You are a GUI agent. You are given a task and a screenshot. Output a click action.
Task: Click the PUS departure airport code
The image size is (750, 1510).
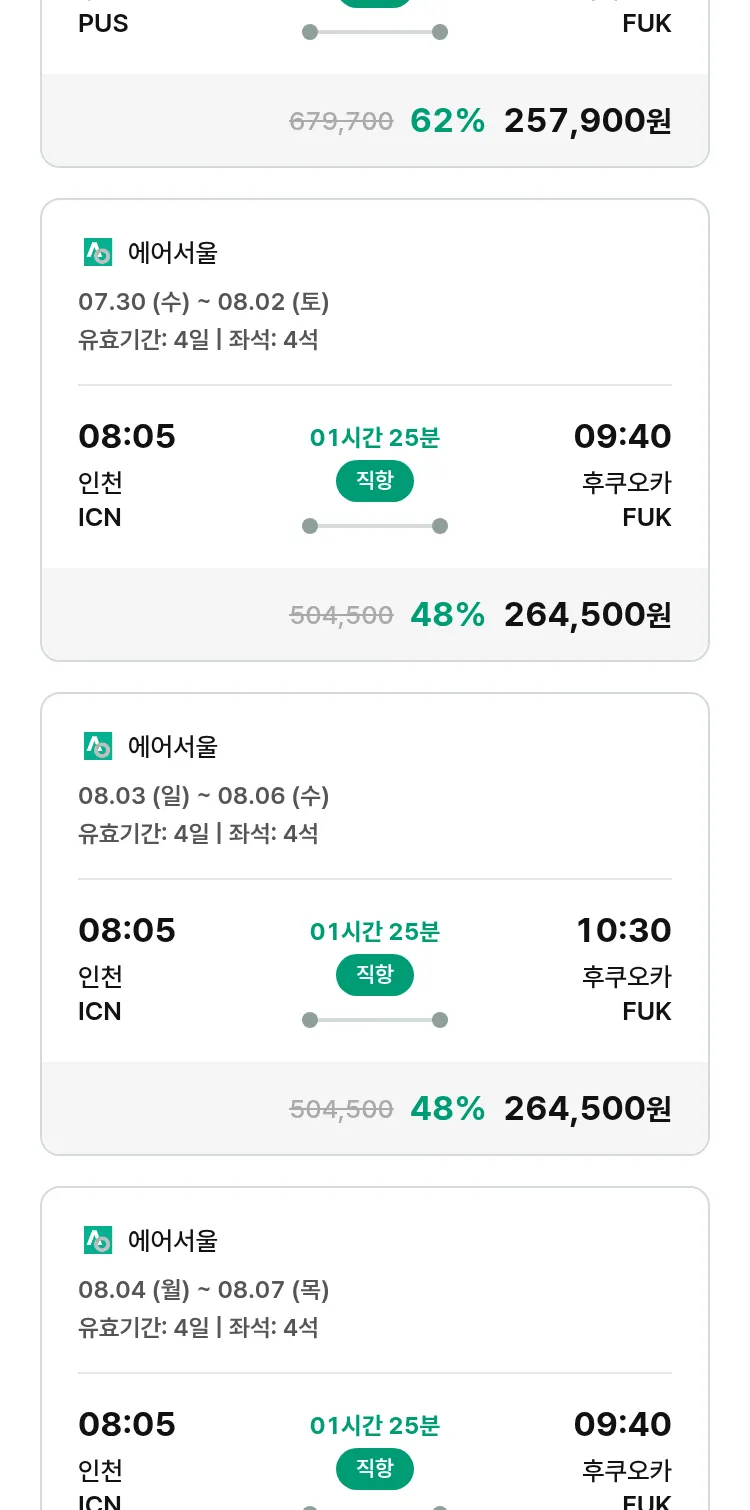coord(103,24)
